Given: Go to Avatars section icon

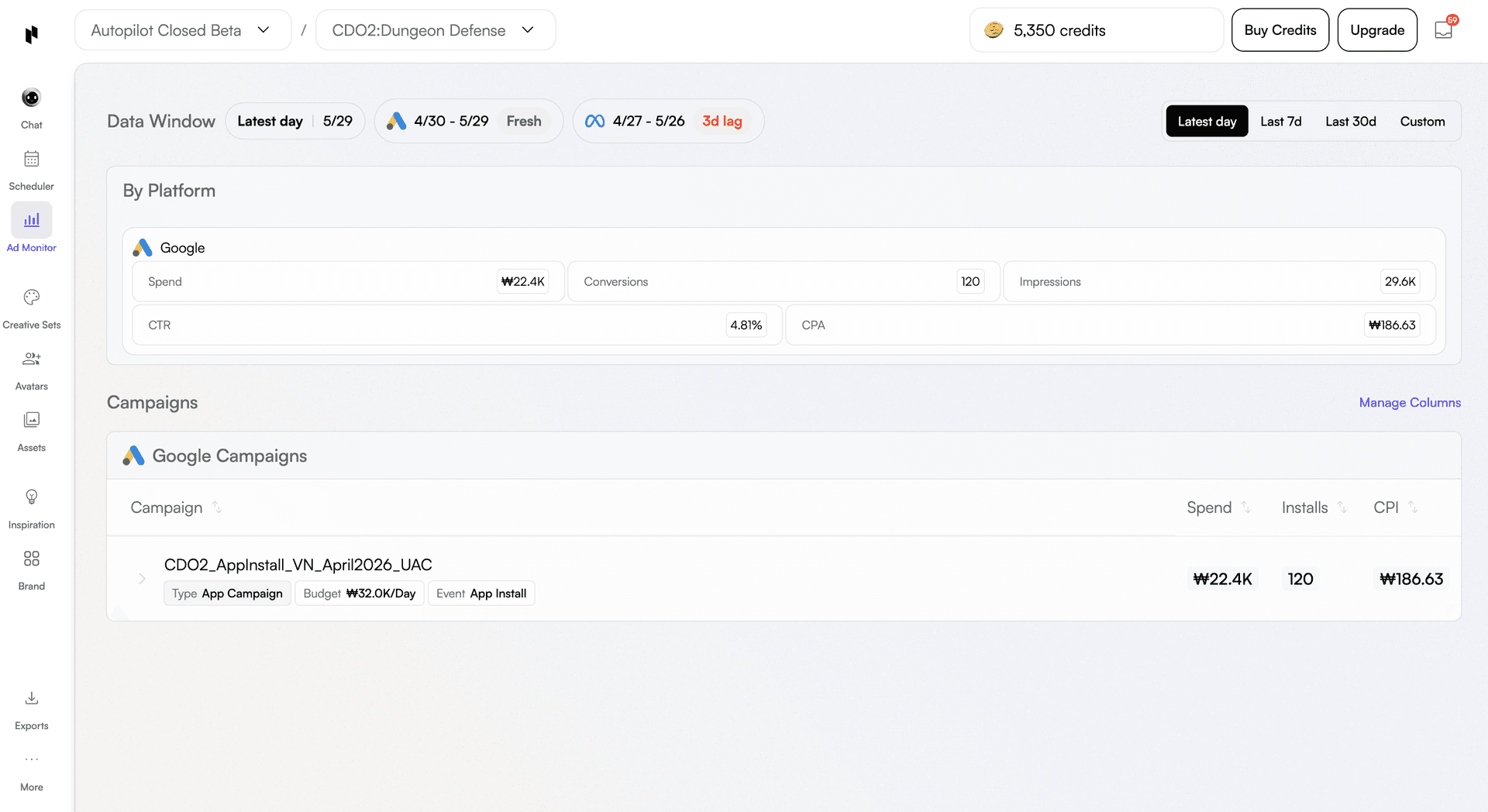Looking at the screenshot, I should tap(31, 359).
